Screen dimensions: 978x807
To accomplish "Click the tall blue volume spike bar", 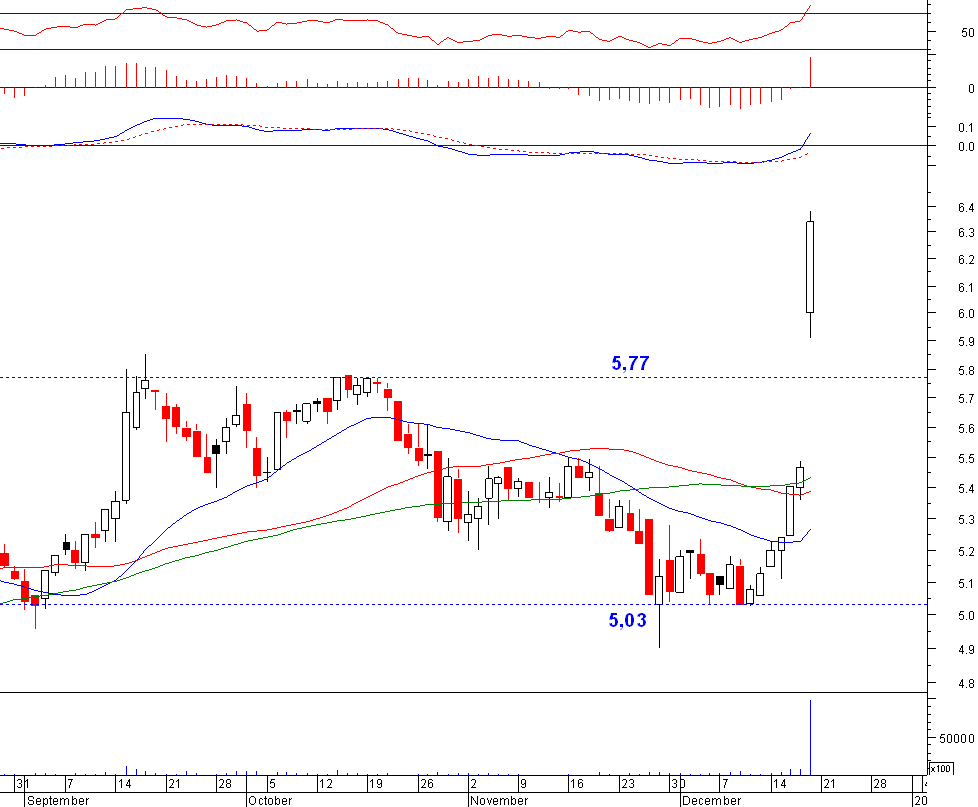I will click(810, 737).
